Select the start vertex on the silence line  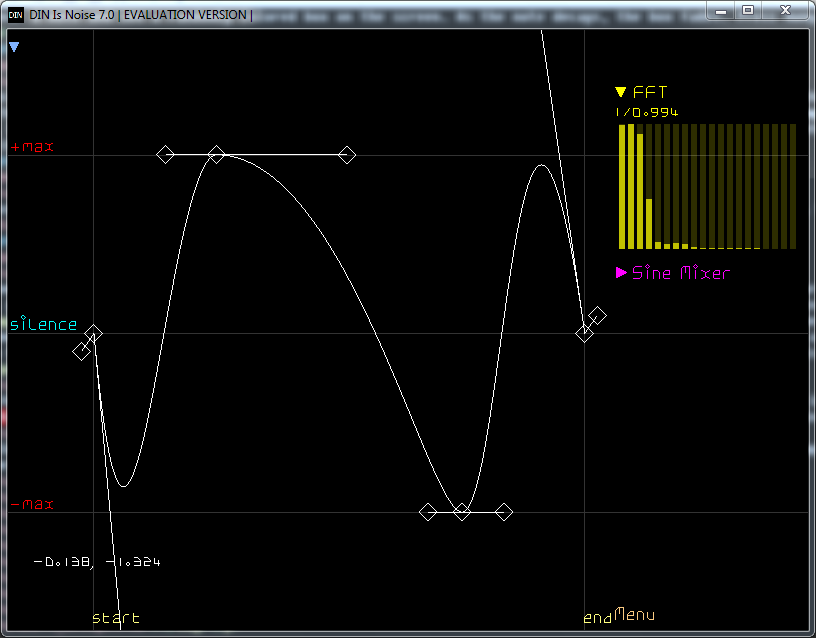[94, 333]
